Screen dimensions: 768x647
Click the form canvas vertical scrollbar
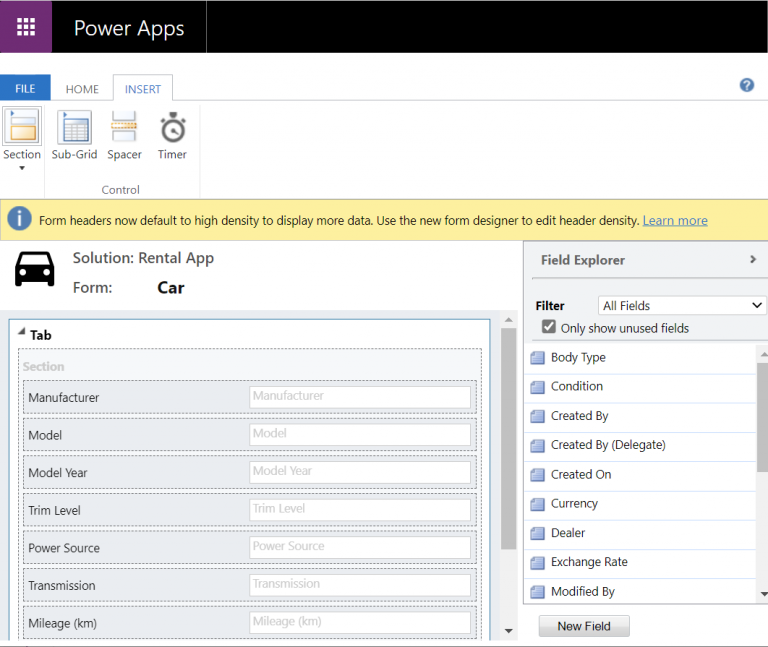pos(508,438)
